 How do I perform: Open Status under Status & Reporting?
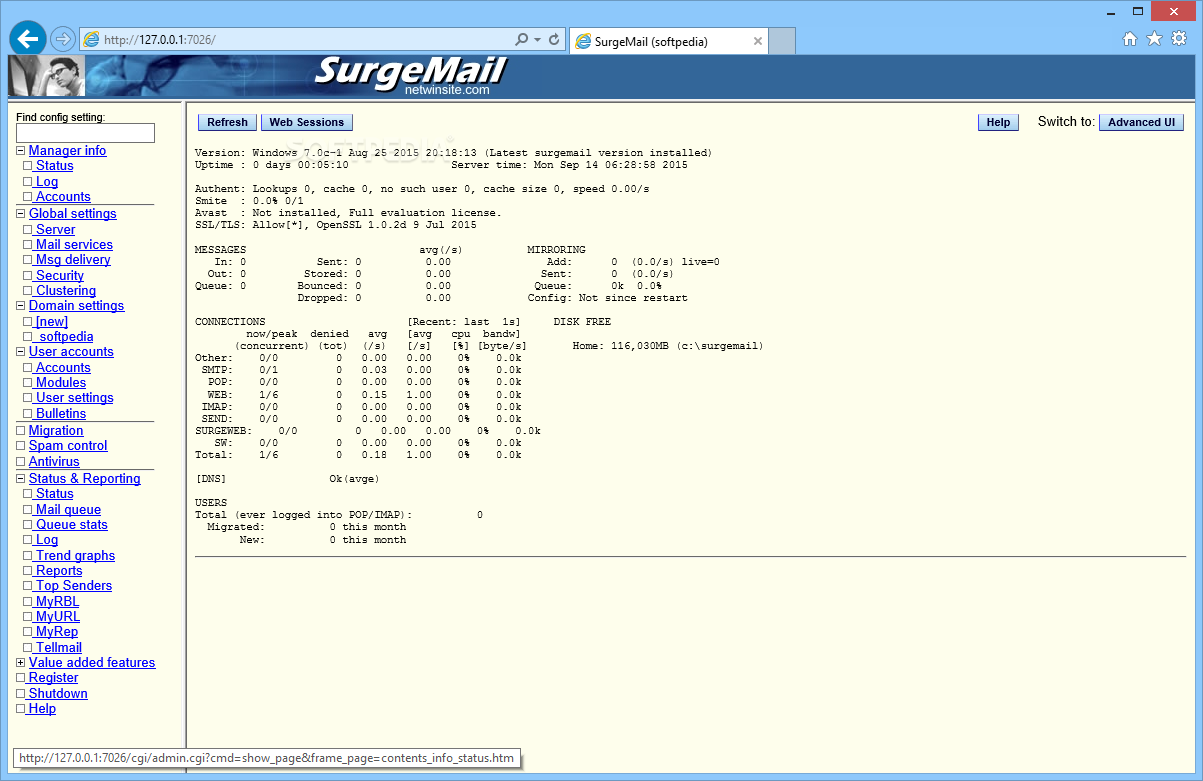click(55, 494)
